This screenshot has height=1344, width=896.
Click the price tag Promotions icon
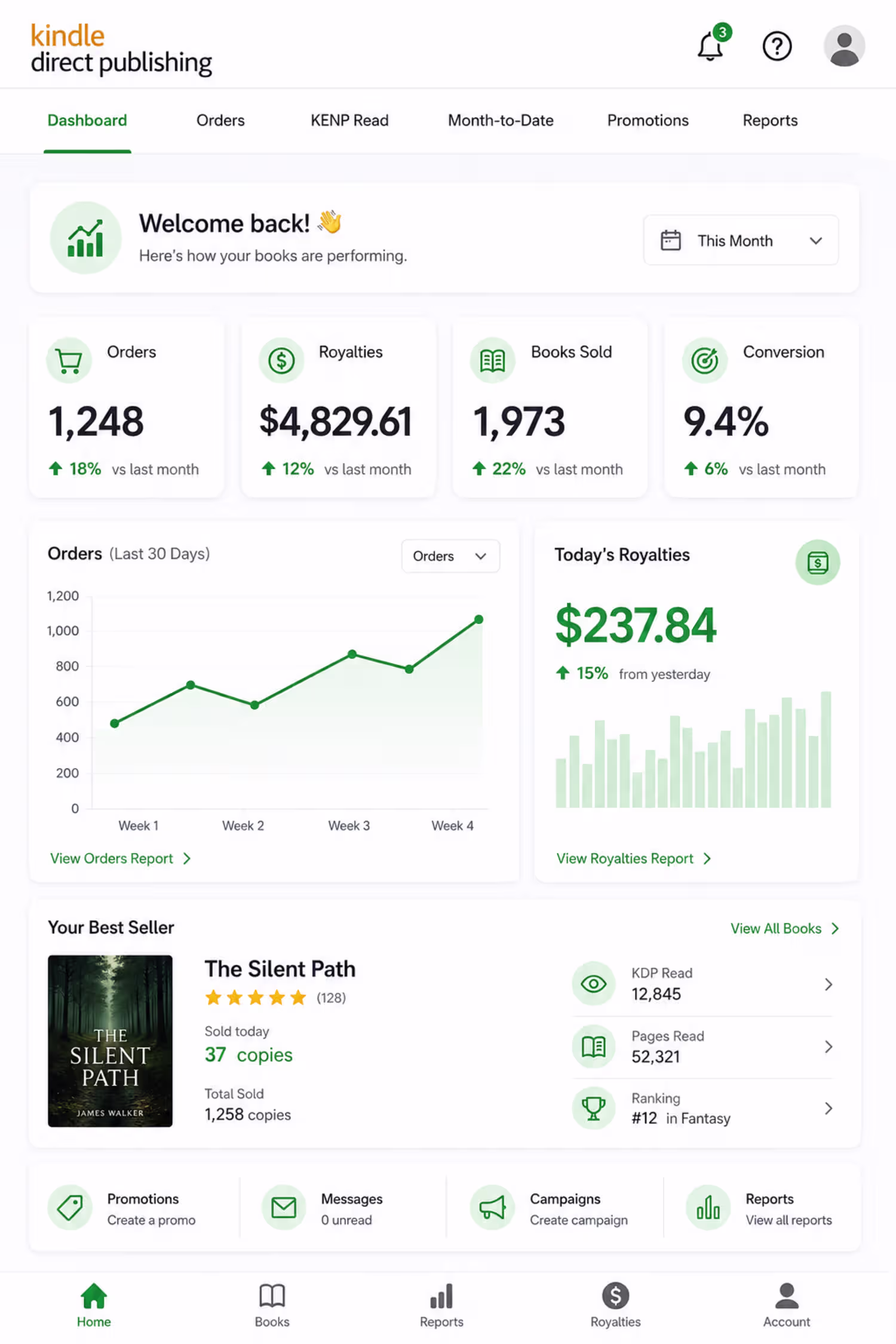pyautogui.click(x=70, y=1207)
